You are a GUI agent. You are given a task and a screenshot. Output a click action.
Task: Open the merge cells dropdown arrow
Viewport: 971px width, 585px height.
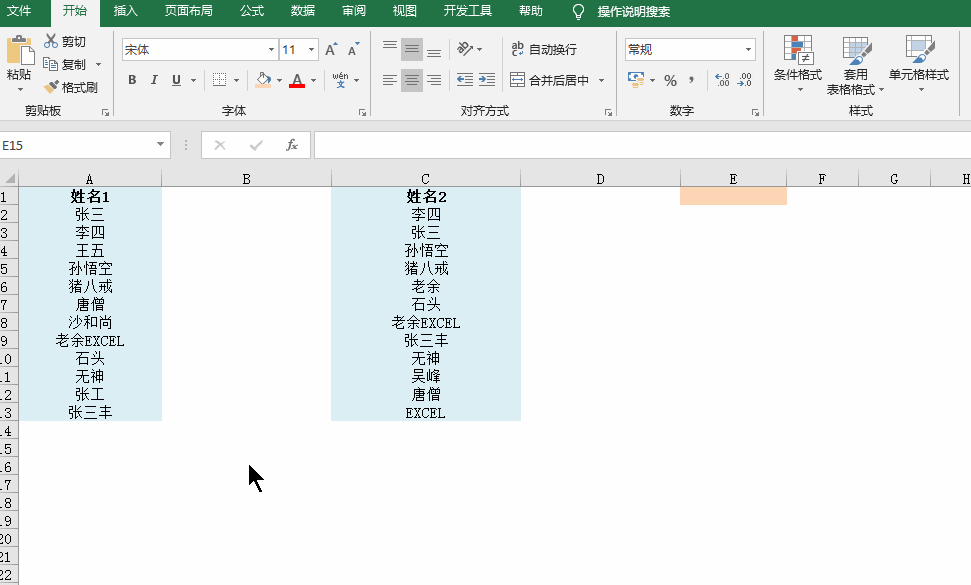tap(601, 80)
